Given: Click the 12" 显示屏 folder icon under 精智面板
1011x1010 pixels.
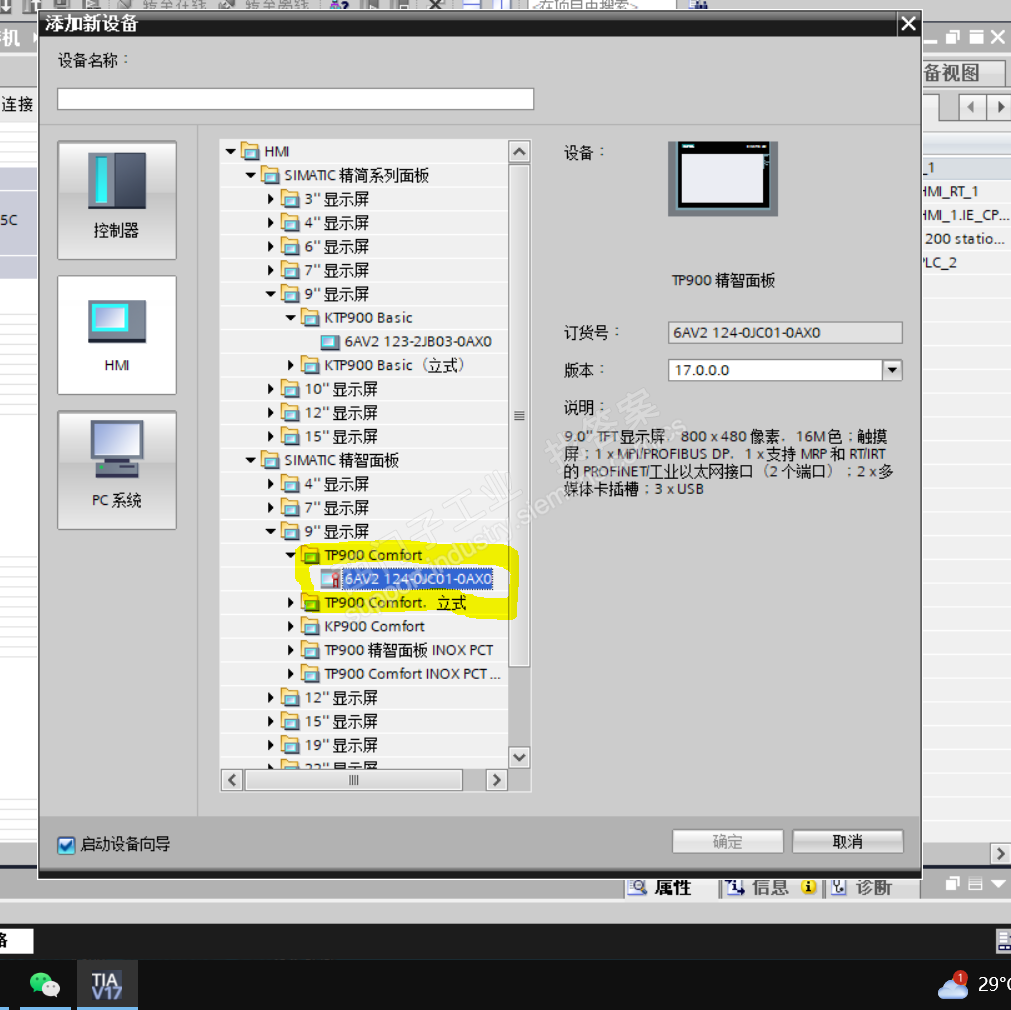Looking at the screenshot, I should (291, 698).
